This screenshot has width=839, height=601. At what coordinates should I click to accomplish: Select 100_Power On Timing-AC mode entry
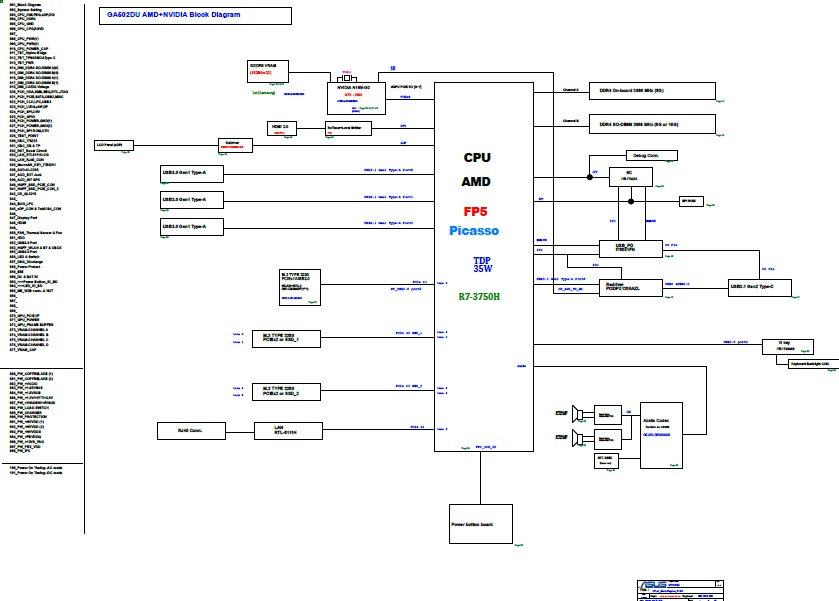(x=36, y=468)
